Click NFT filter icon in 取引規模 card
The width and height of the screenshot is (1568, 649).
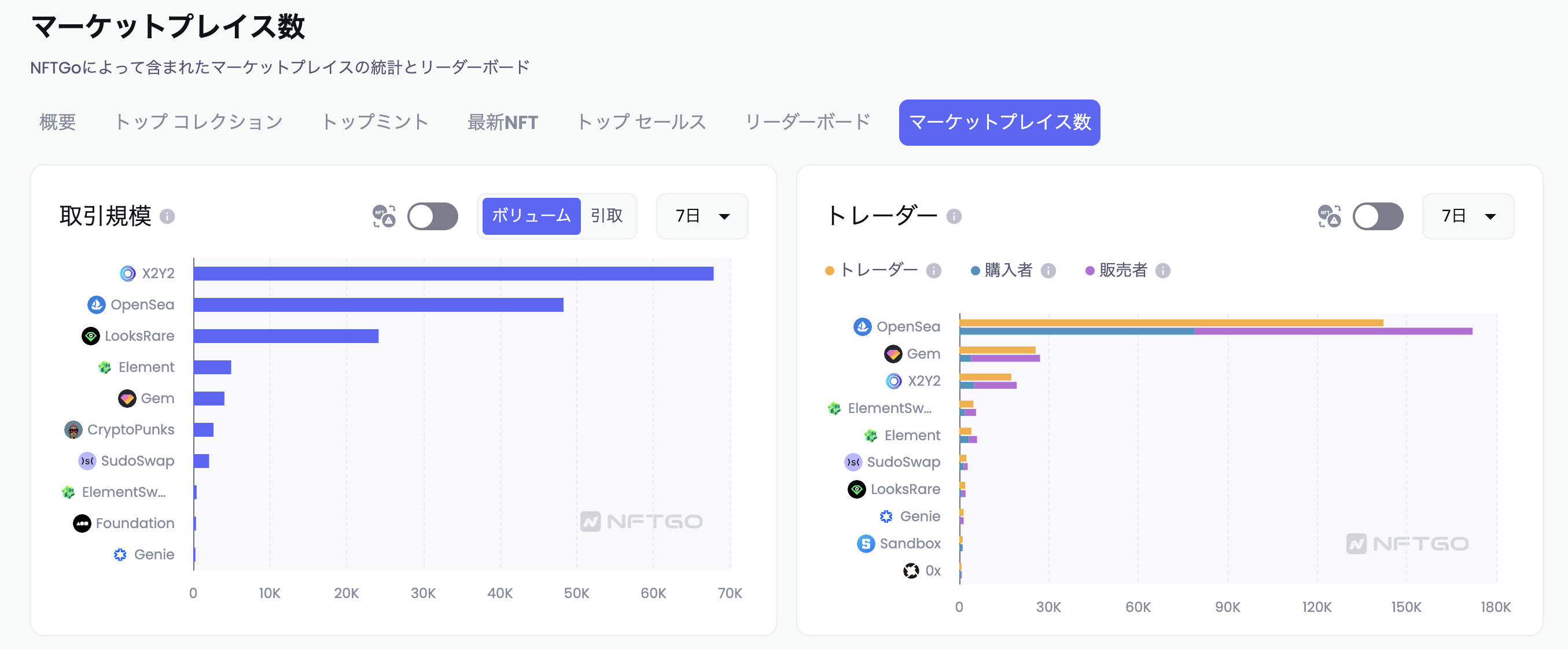(x=384, y=216)
